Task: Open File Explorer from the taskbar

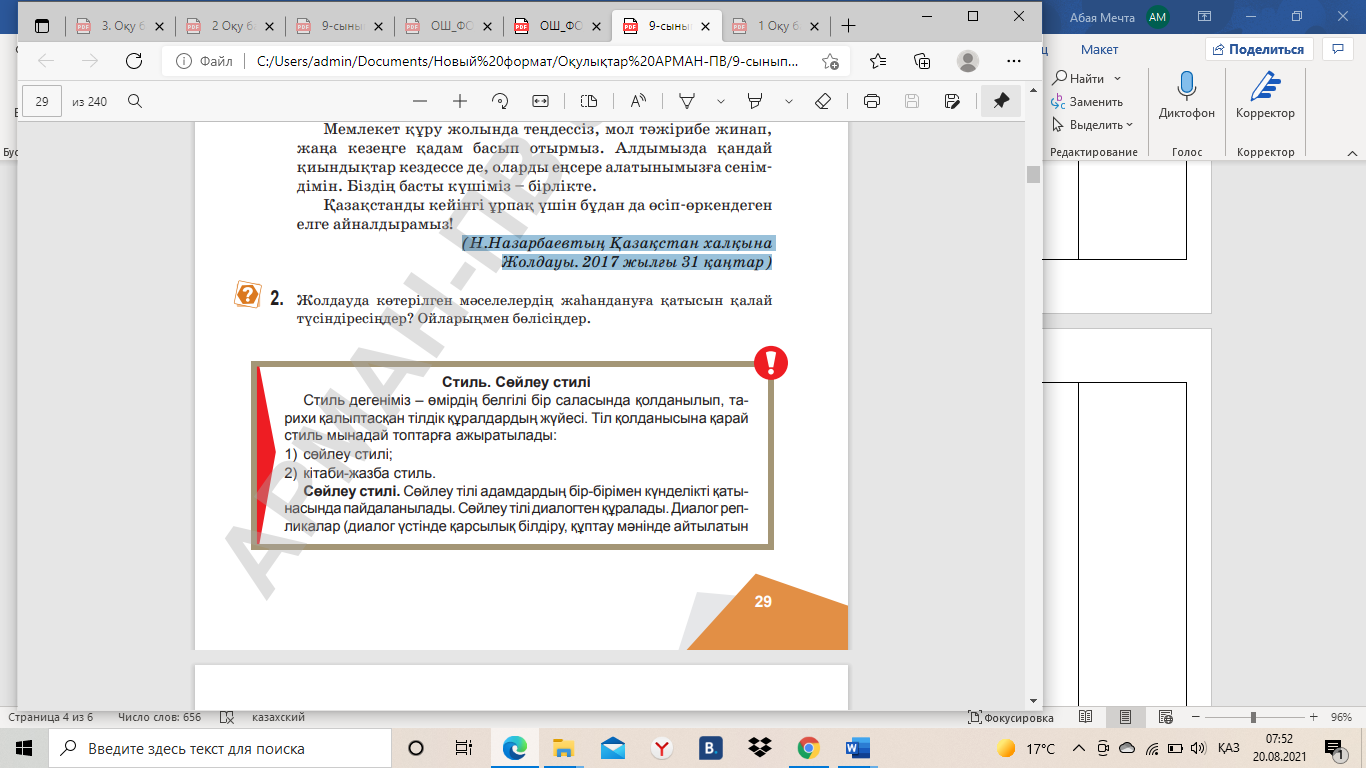Action: pyautogui.click(x=564, y=748)
